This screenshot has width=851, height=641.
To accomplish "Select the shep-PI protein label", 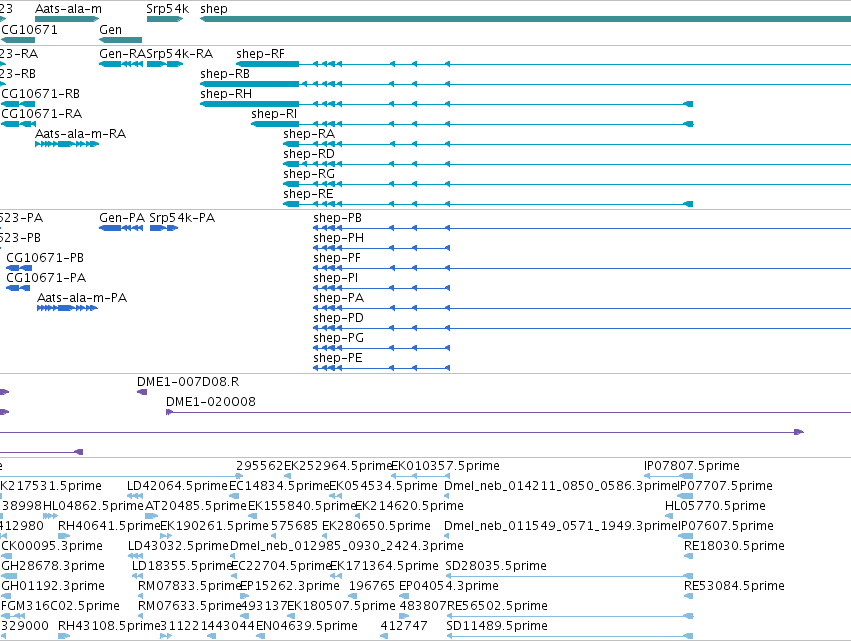I will (x=336, y=278).
